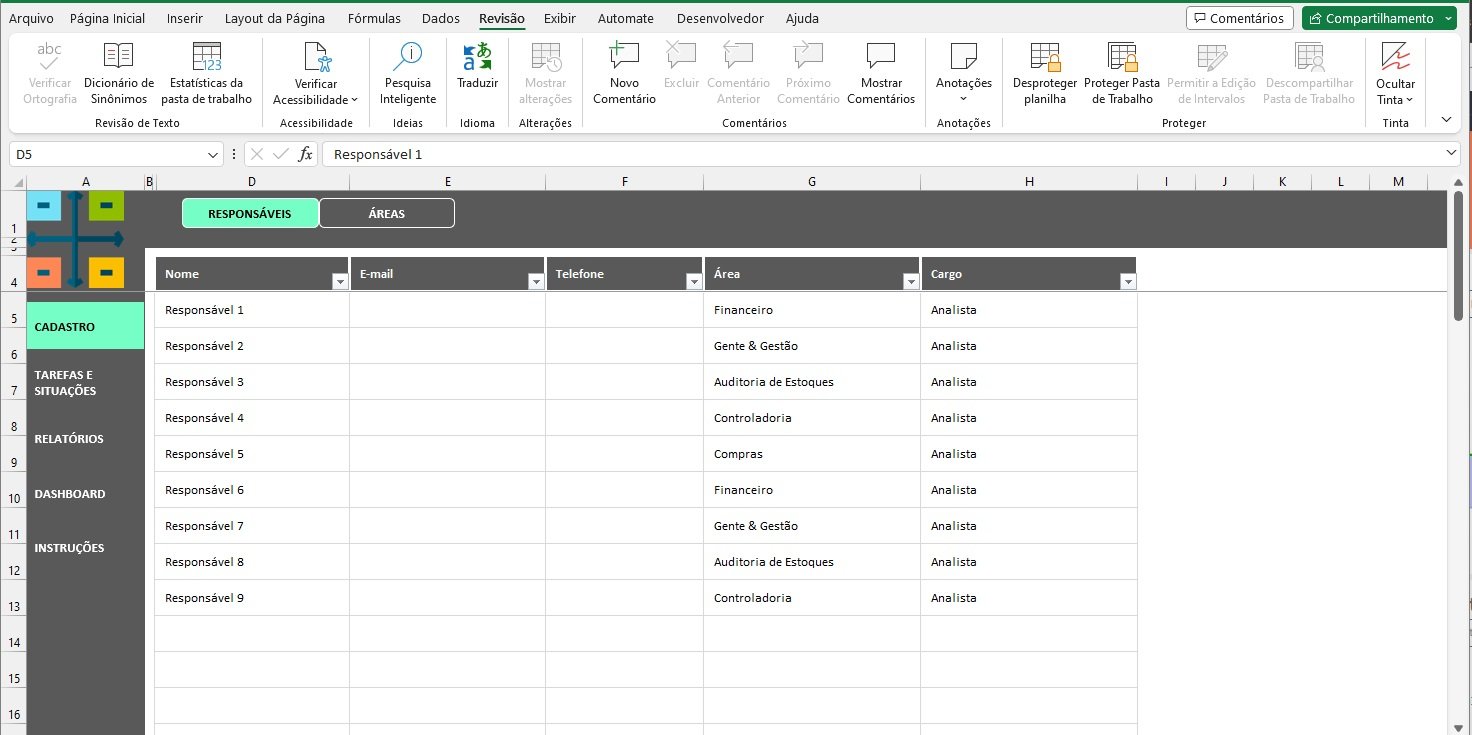Switch to the Fórmulas ribbon tab
Viewport: 1472px width, 735px height.
click(x=374, y=18)
